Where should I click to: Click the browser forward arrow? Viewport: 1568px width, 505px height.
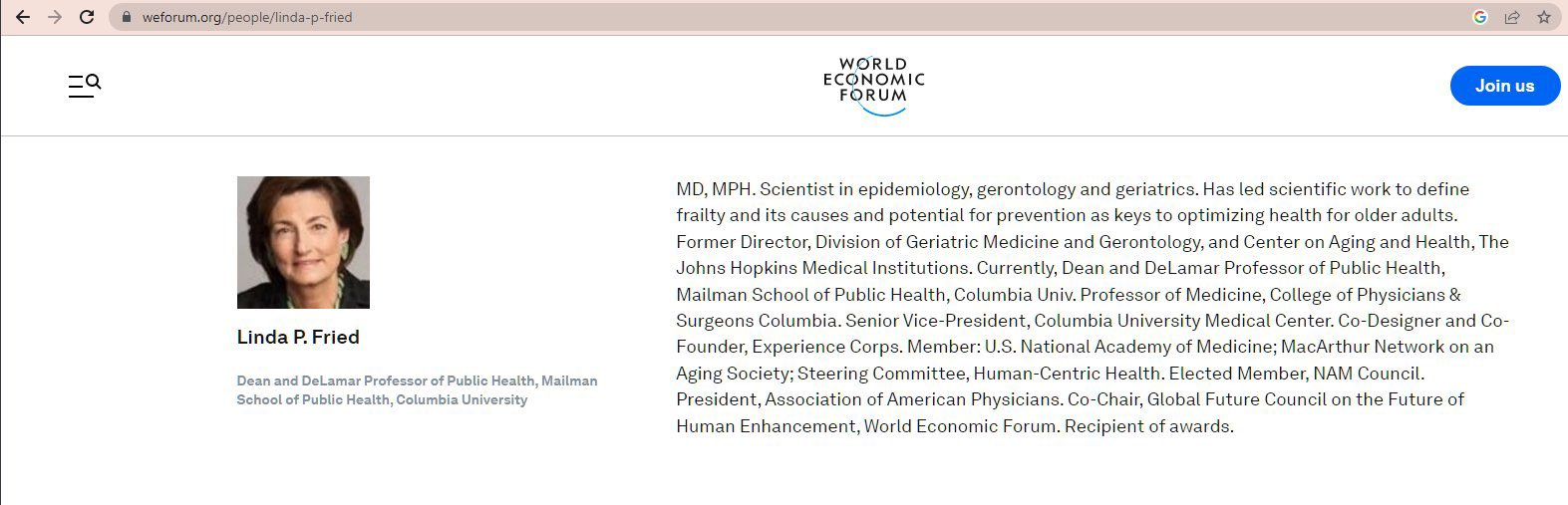[55, 17]
